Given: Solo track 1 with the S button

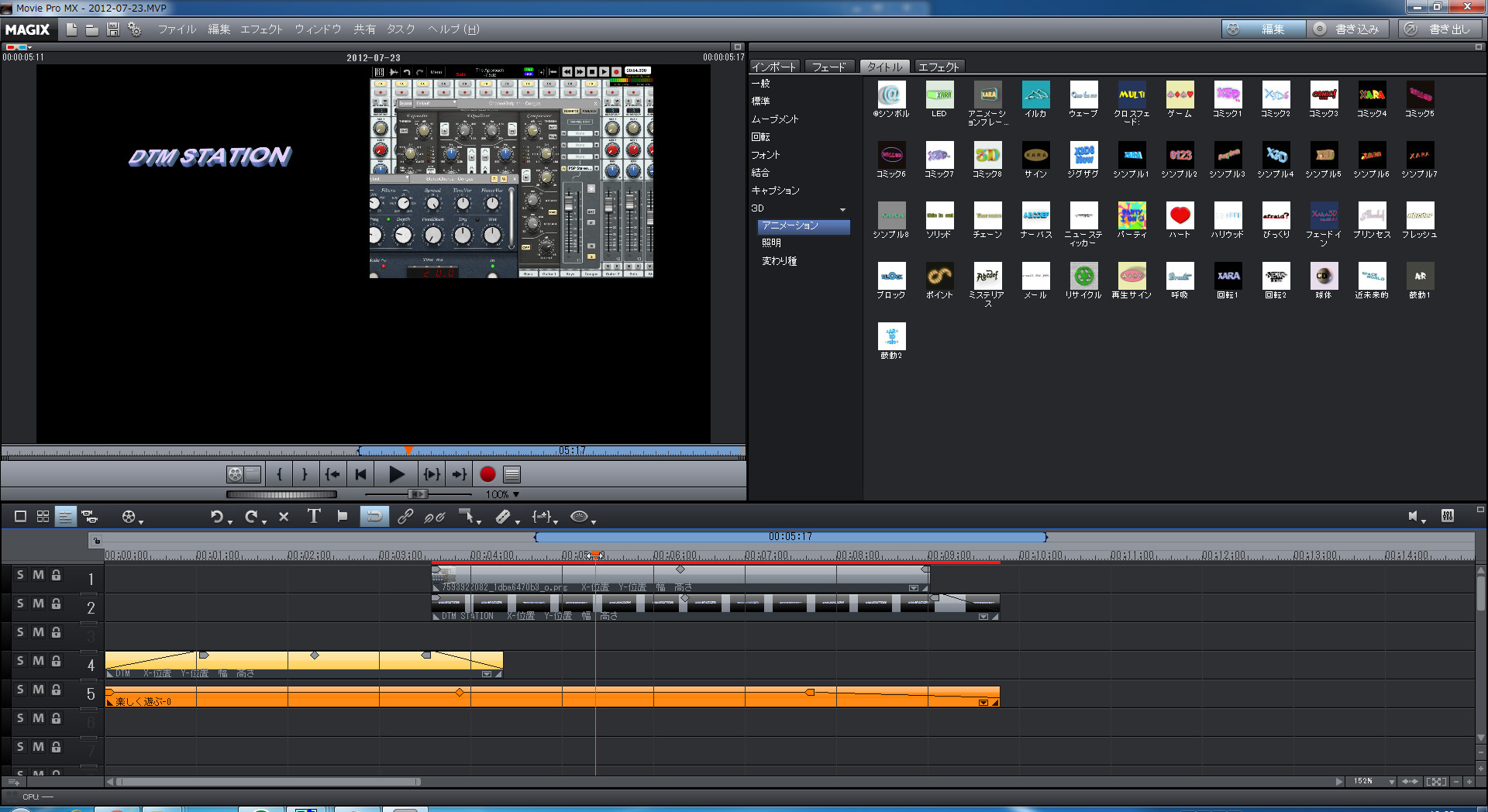Looking at the screenshot, I should click(21, 575).
